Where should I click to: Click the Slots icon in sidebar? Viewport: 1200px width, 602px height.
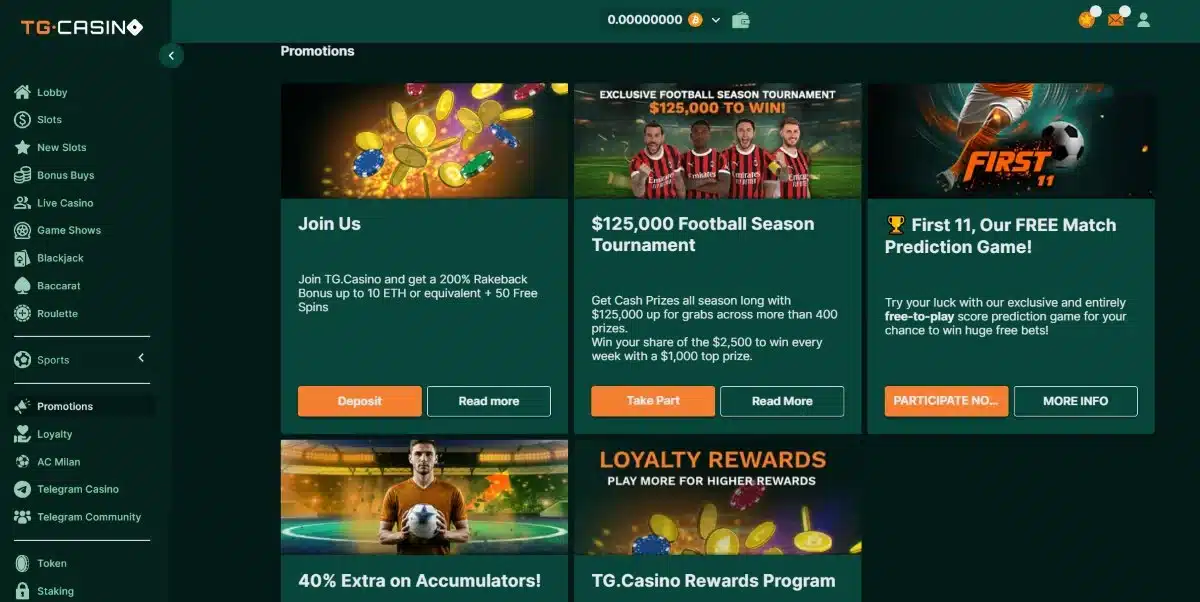pos(22,120)
